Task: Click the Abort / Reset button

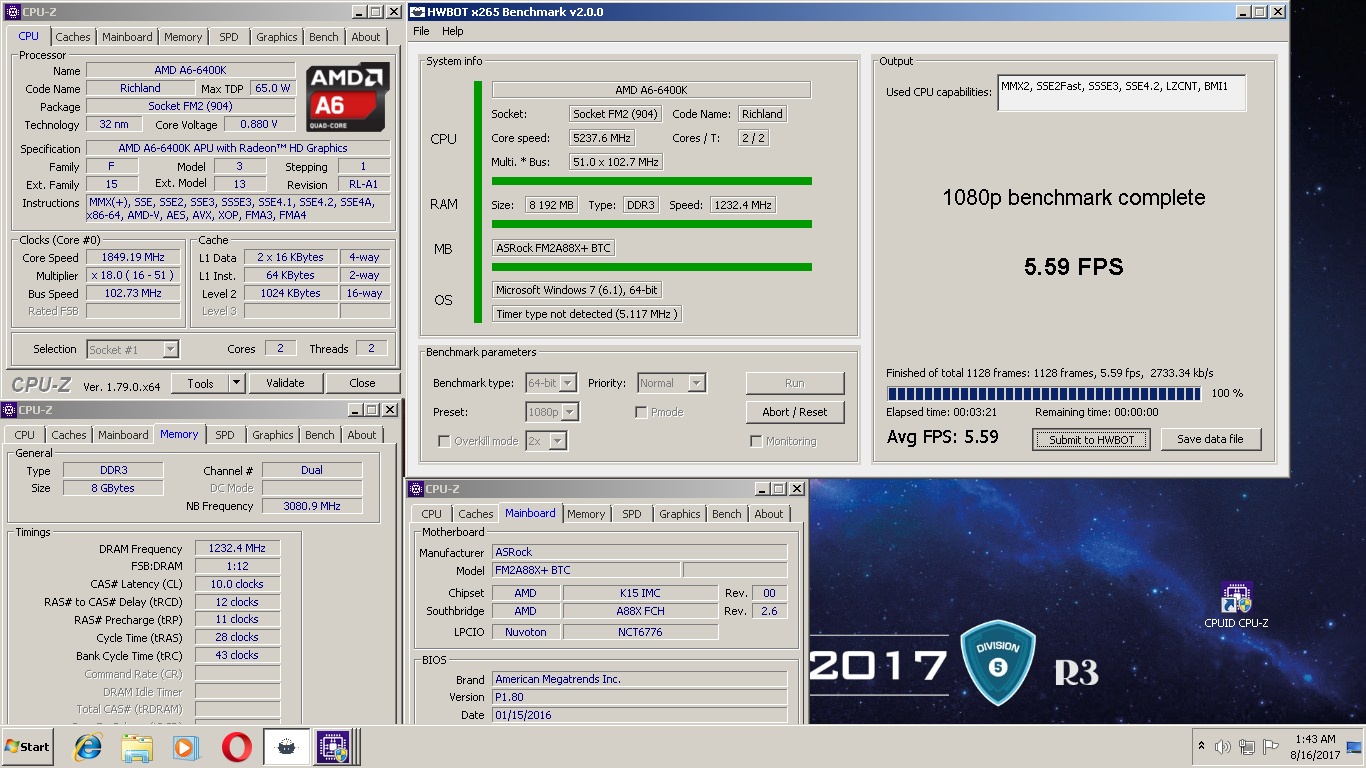Action: click(795, 412)
